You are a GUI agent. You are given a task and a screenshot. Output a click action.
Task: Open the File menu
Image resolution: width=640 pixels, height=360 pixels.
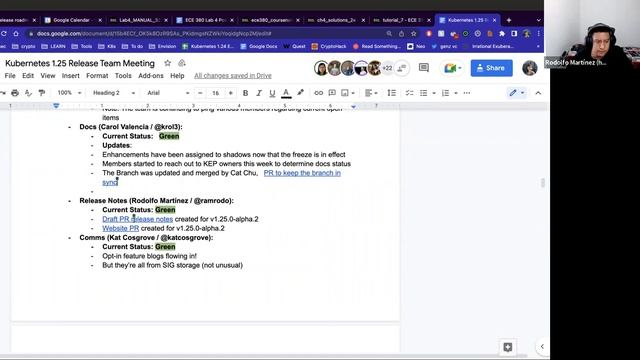pos(10,76)
